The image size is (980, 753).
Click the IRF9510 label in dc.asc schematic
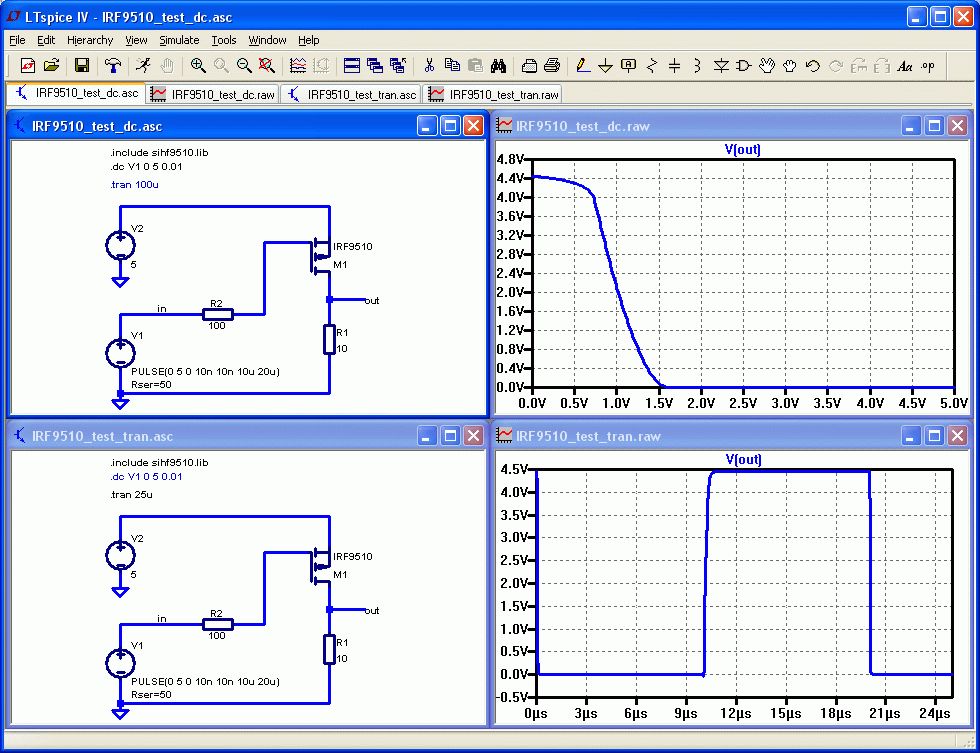(x=352, y=247)
